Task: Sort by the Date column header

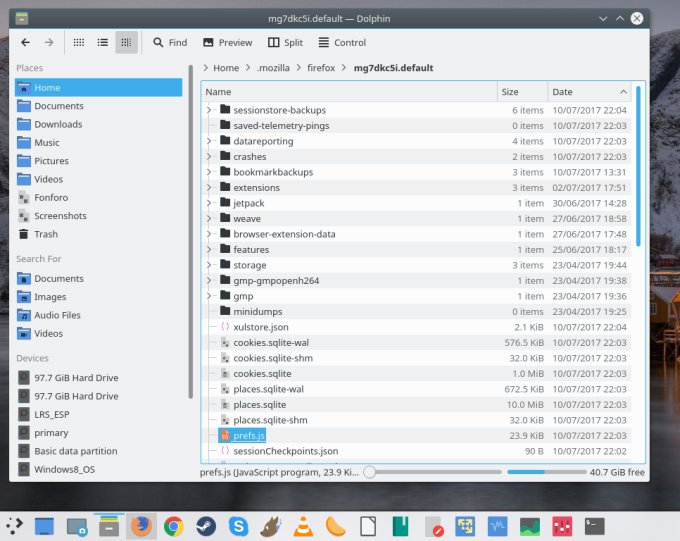Action: tap(588, 91)
